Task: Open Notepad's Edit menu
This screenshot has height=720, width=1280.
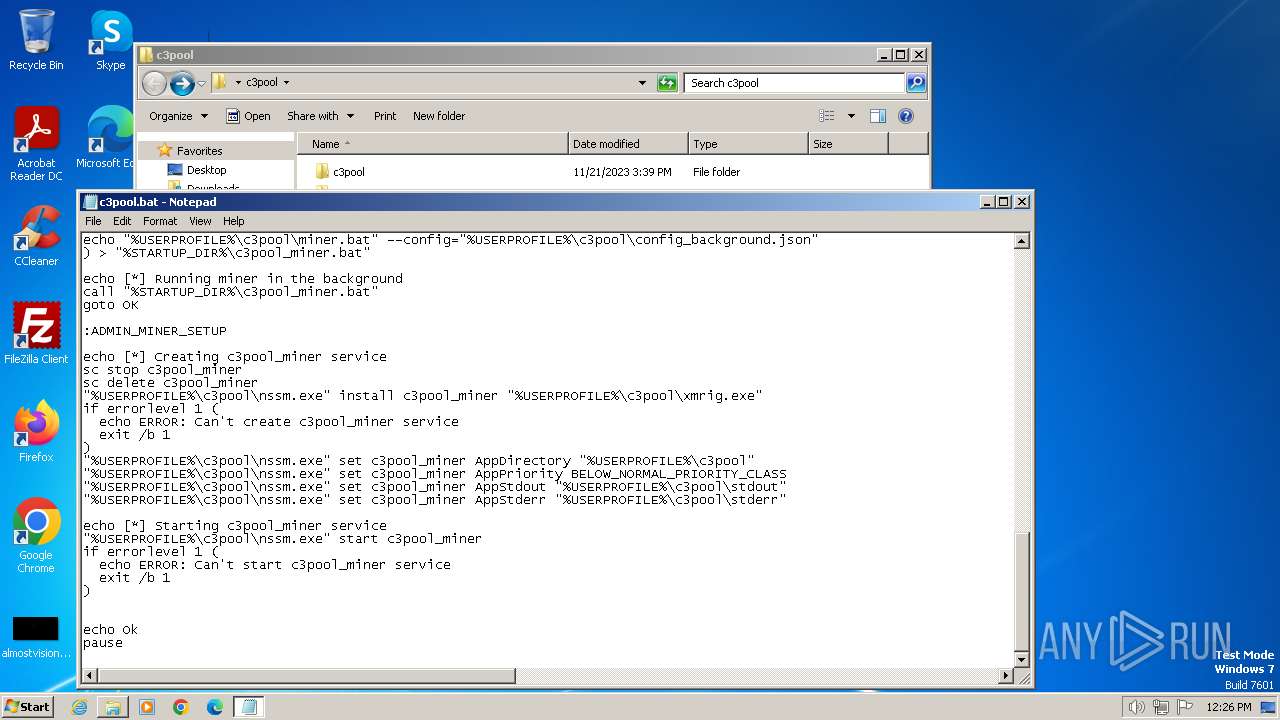Action: pos(122,221)
